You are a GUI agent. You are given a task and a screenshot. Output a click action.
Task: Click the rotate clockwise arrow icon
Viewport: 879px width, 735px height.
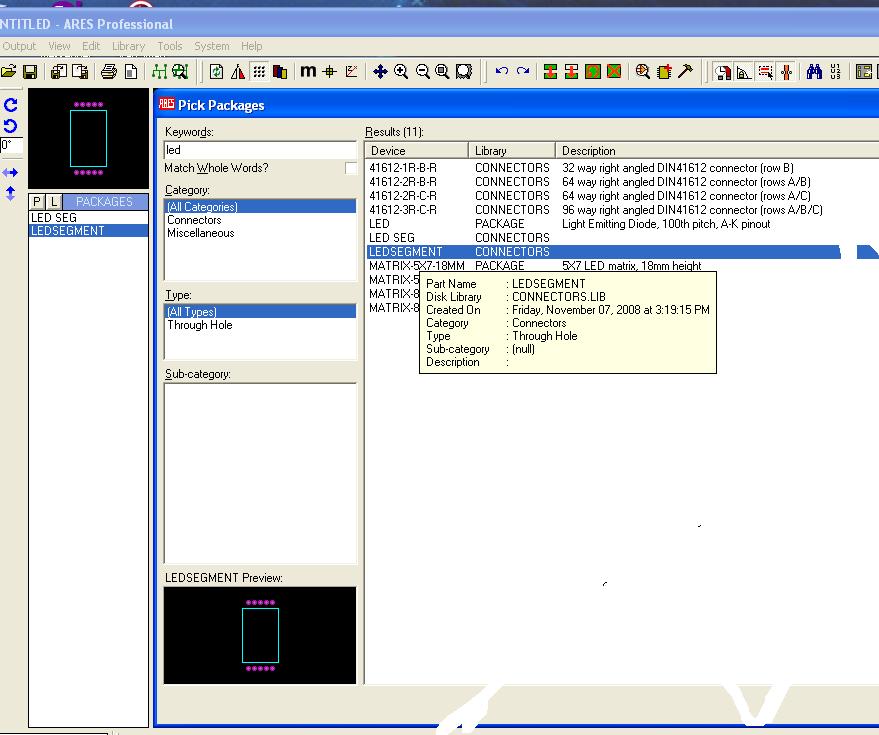(11, 105)
